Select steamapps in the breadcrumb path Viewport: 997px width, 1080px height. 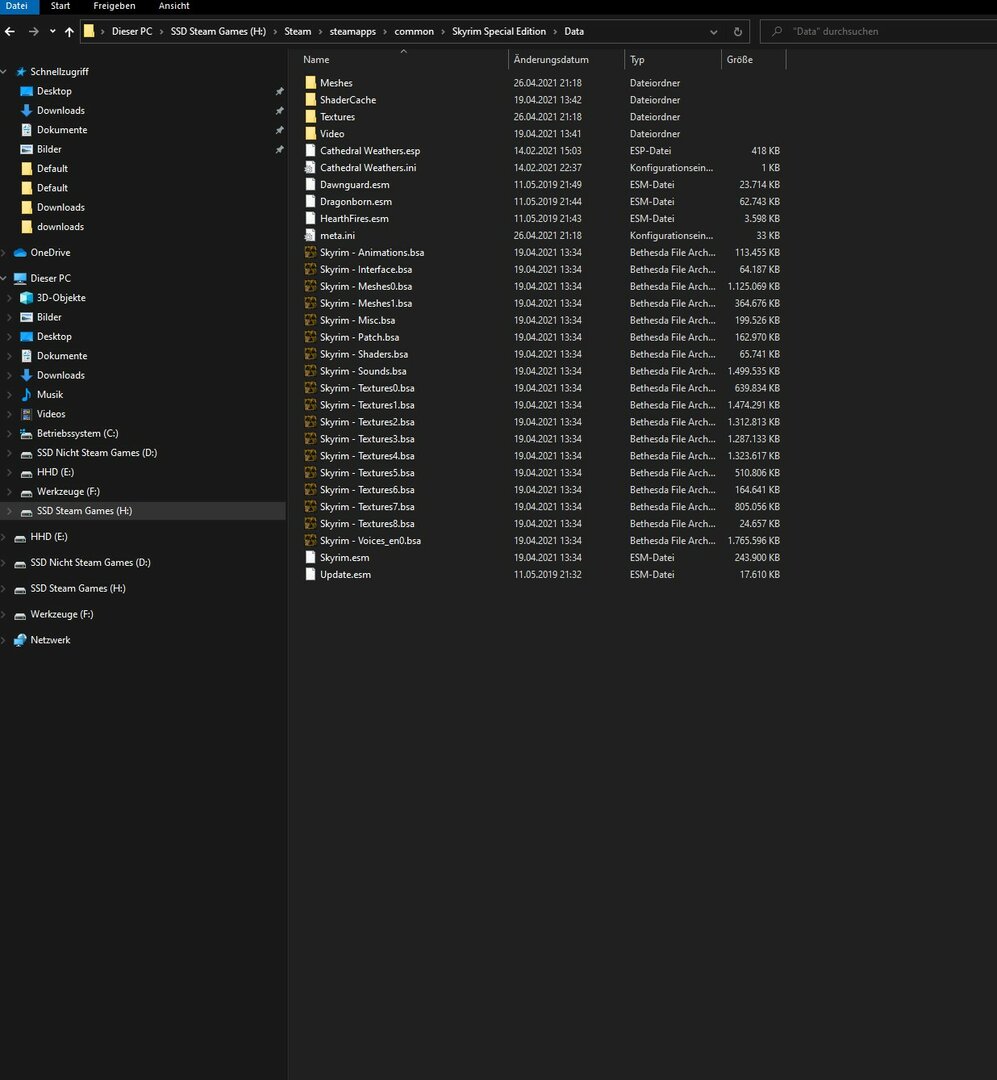tap(352, 32)
